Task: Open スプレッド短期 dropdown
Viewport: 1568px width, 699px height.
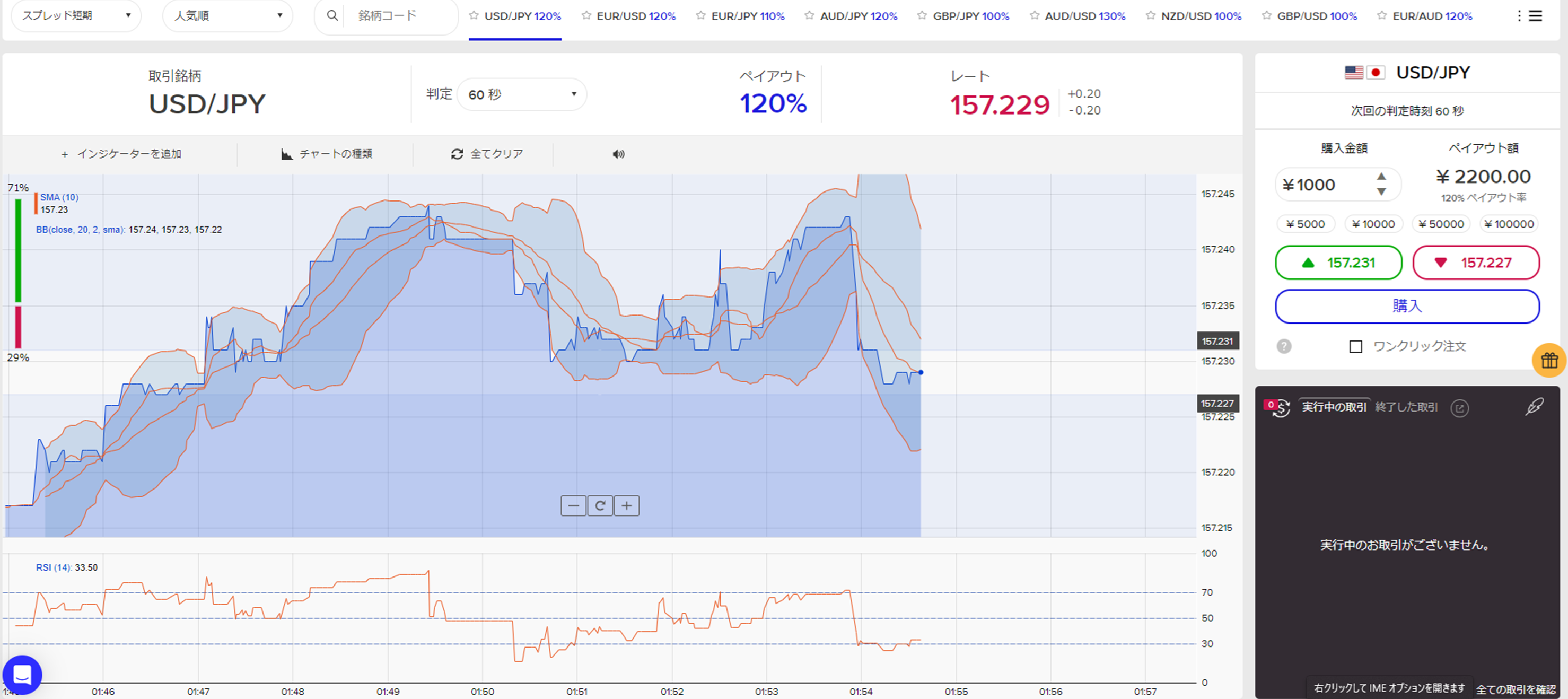Action: [x=76, y=15]
